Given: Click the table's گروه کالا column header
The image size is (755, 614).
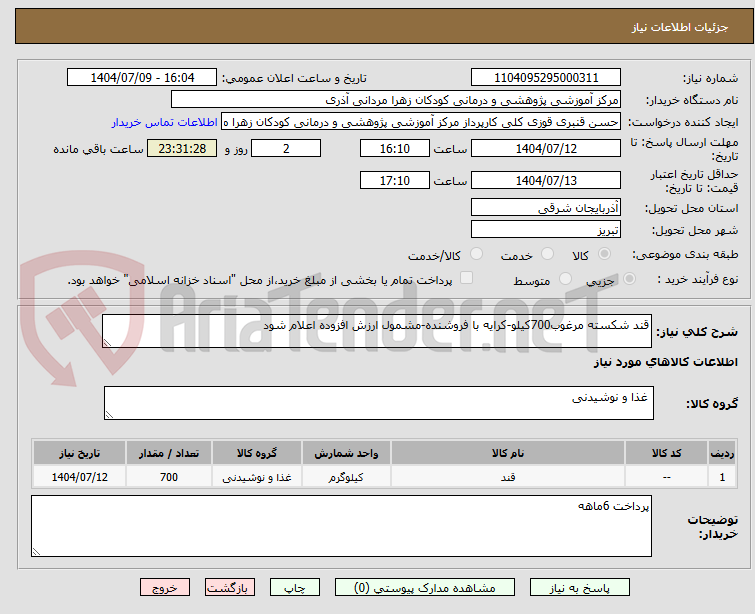Looking at the screenshot, I should pos(257,453).
